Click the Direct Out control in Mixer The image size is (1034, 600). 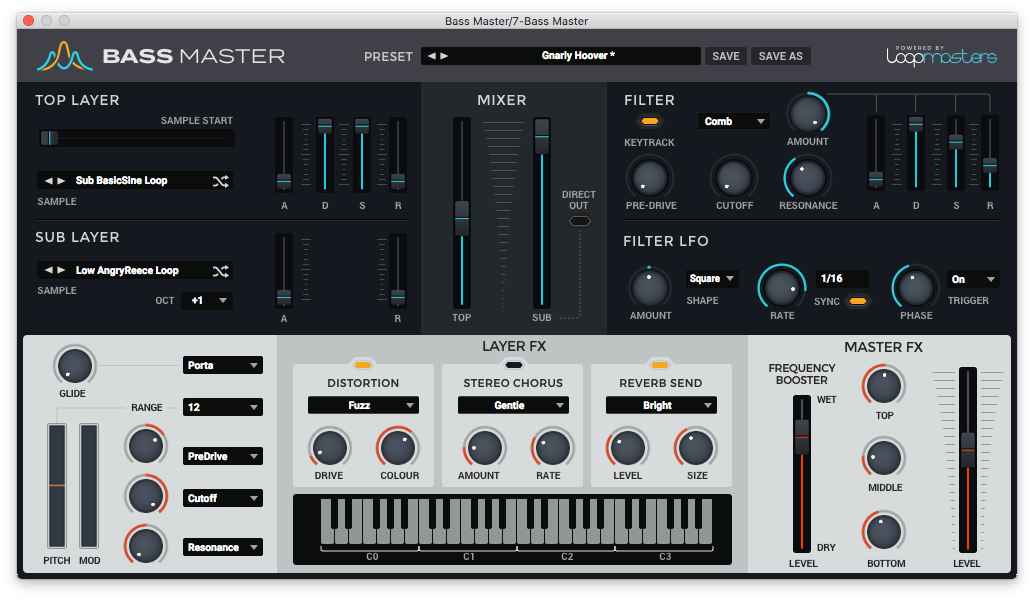(x=580, y=222)
